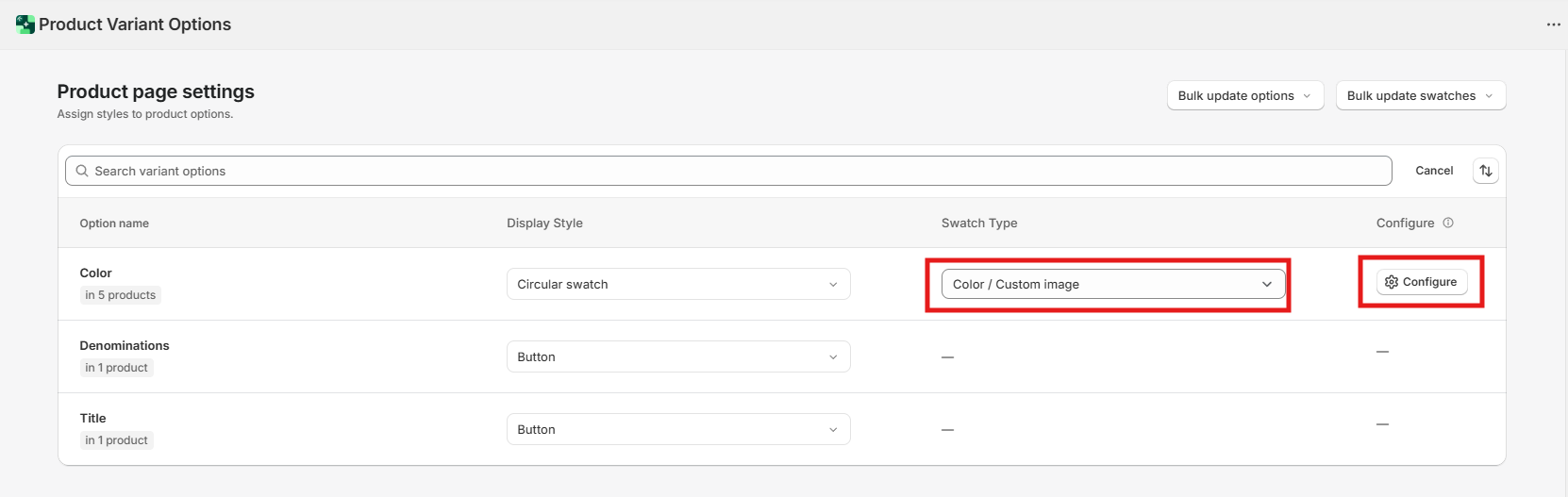
Task: Expand the Bulk update options dropdown
Action: point(1244,96)
